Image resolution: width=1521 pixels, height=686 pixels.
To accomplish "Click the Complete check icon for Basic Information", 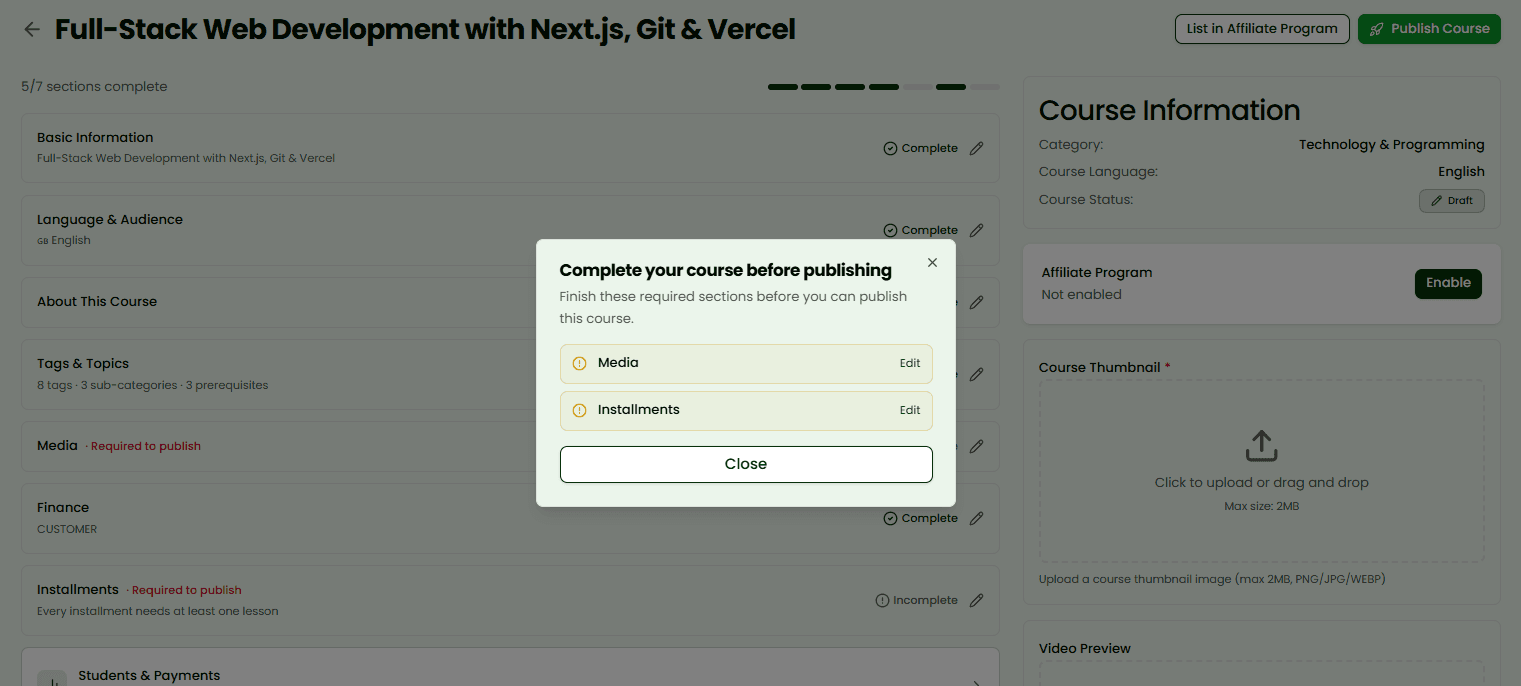I will pos(890,148).
